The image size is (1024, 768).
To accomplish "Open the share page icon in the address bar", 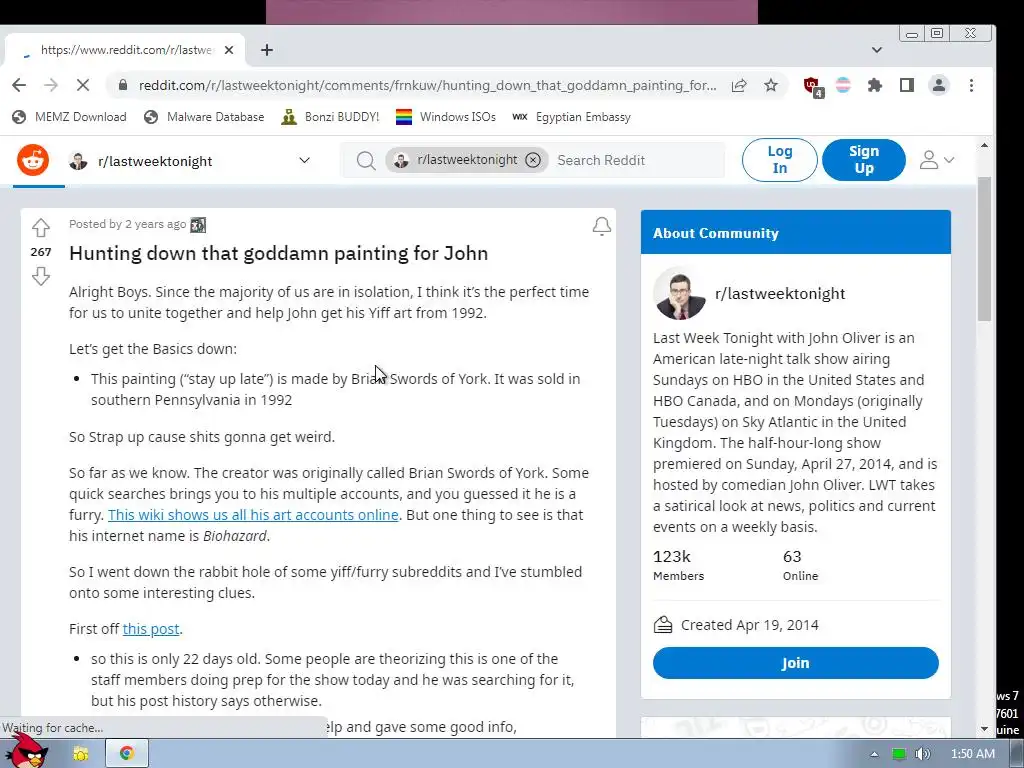I will tap(739, 85).
